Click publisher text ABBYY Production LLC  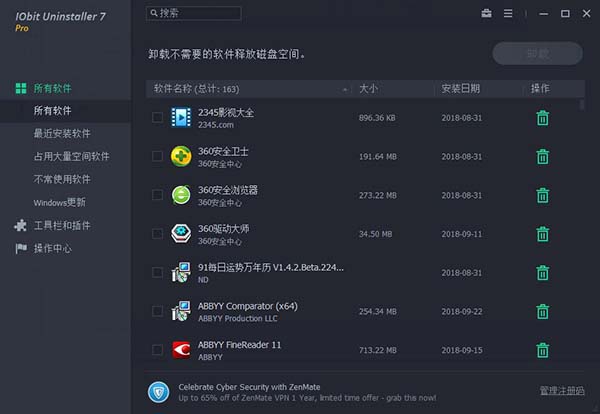(x=238, y=318)
